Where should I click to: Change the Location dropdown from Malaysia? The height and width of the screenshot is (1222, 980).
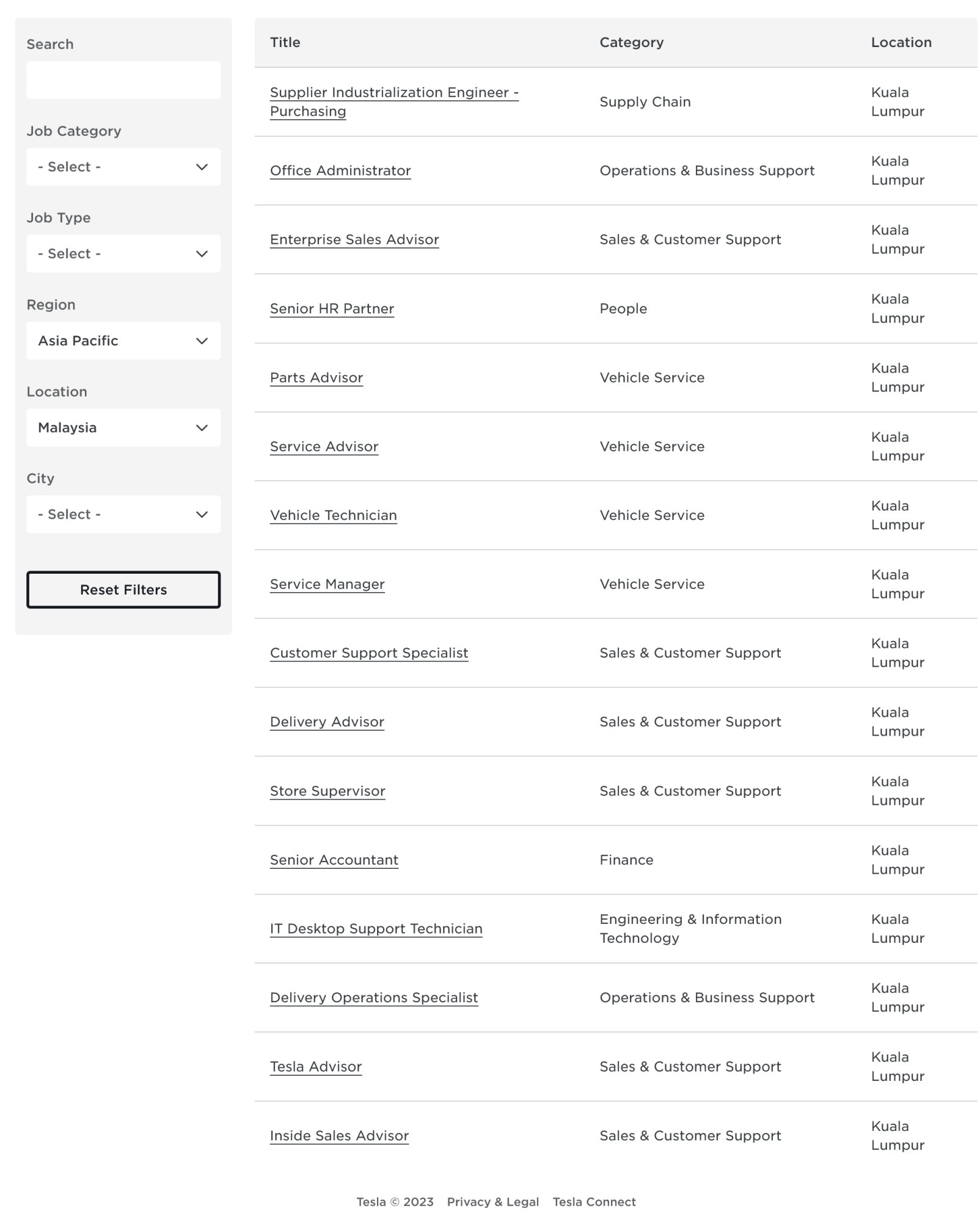click(x=123, y=428)
